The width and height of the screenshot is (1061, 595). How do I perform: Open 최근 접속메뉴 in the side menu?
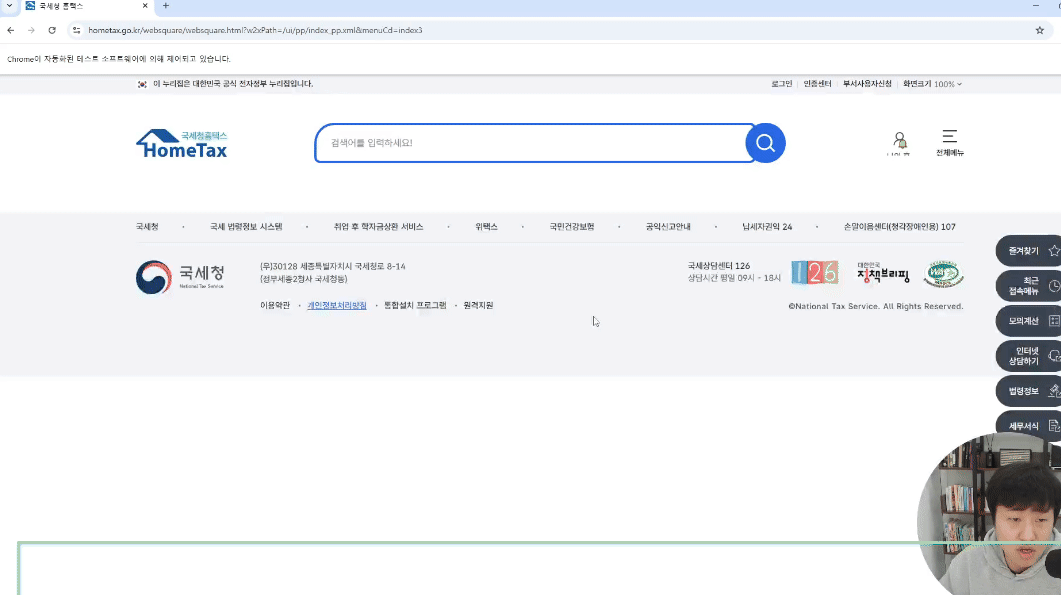tap(1029, 286)
